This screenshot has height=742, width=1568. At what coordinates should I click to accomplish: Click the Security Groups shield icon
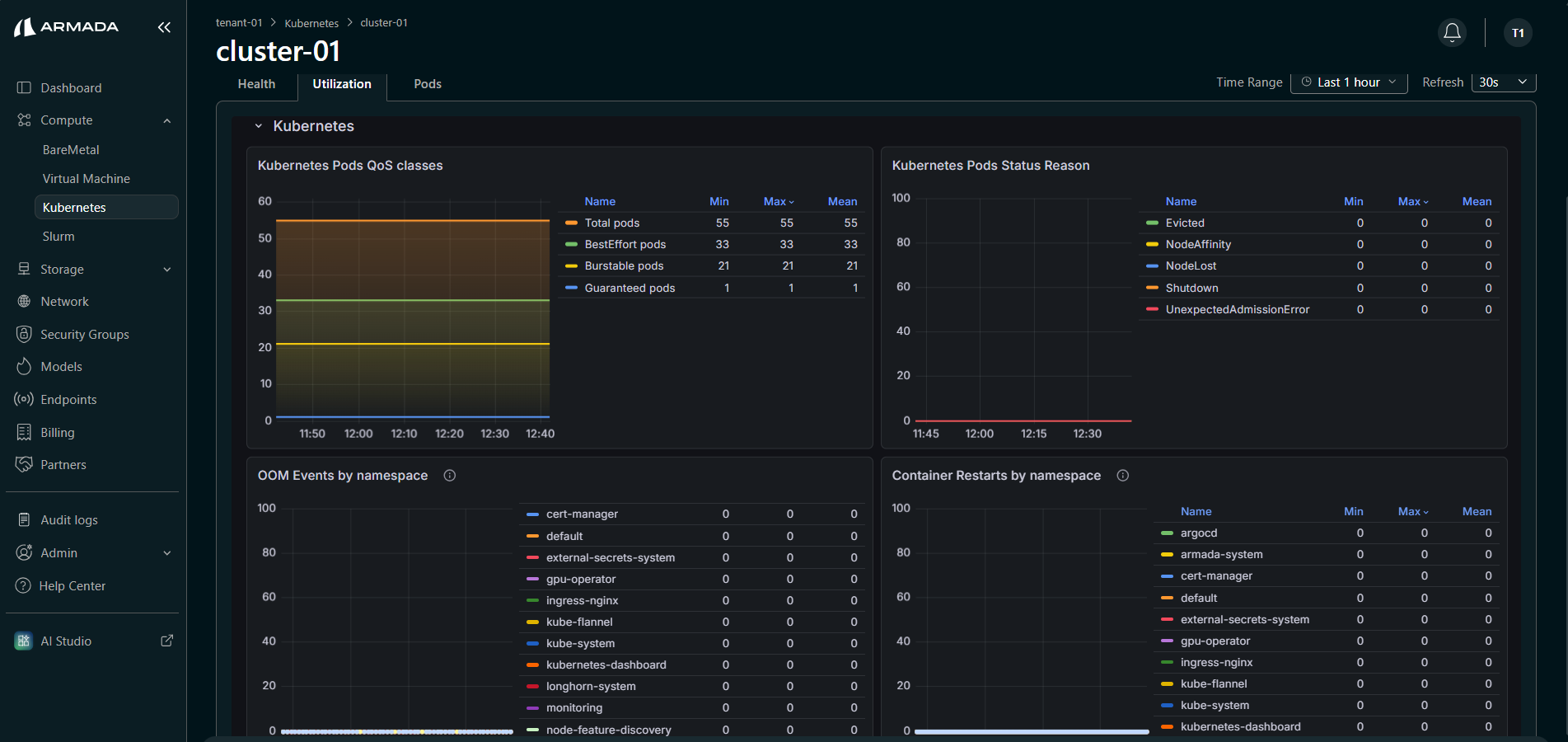[24, 334]
